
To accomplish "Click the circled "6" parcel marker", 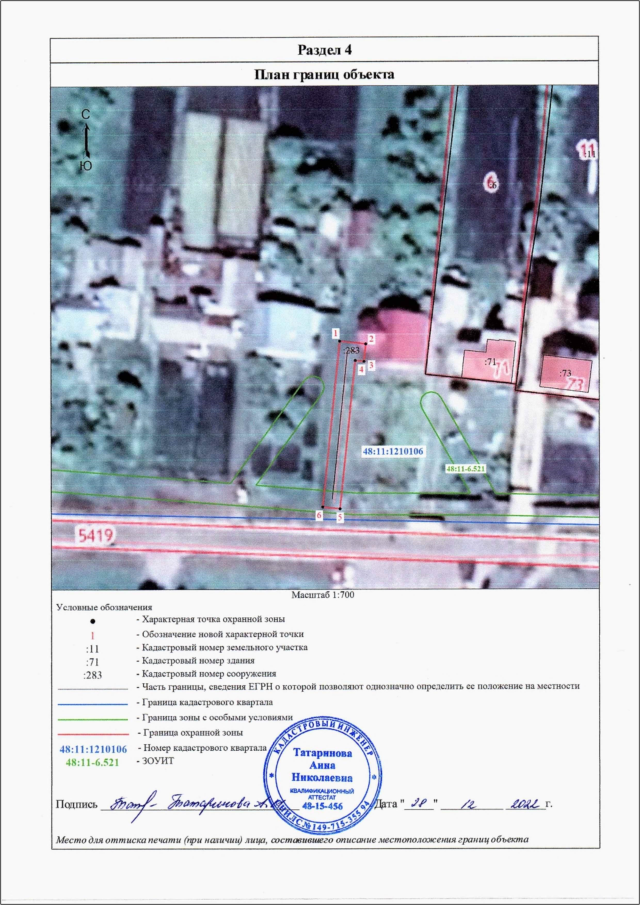I will 491,184.
